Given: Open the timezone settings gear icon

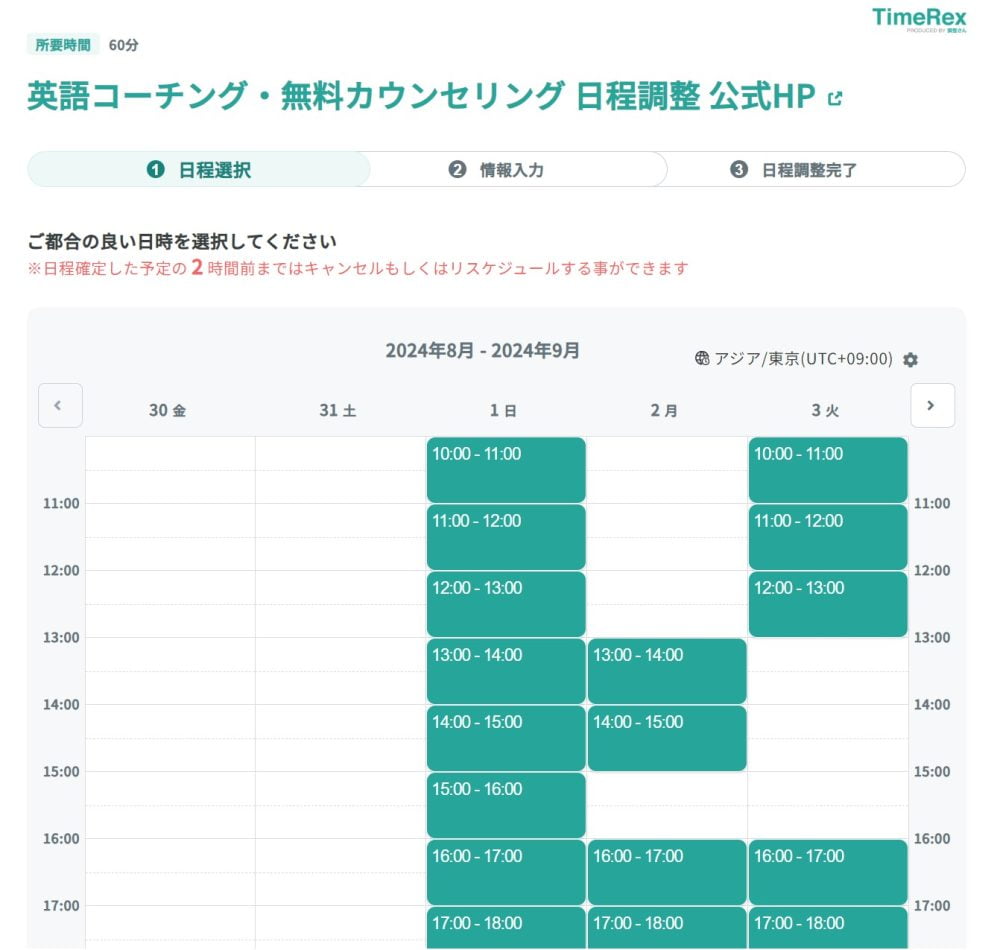Looking at the screenshot, I should (x=909, y=359).
